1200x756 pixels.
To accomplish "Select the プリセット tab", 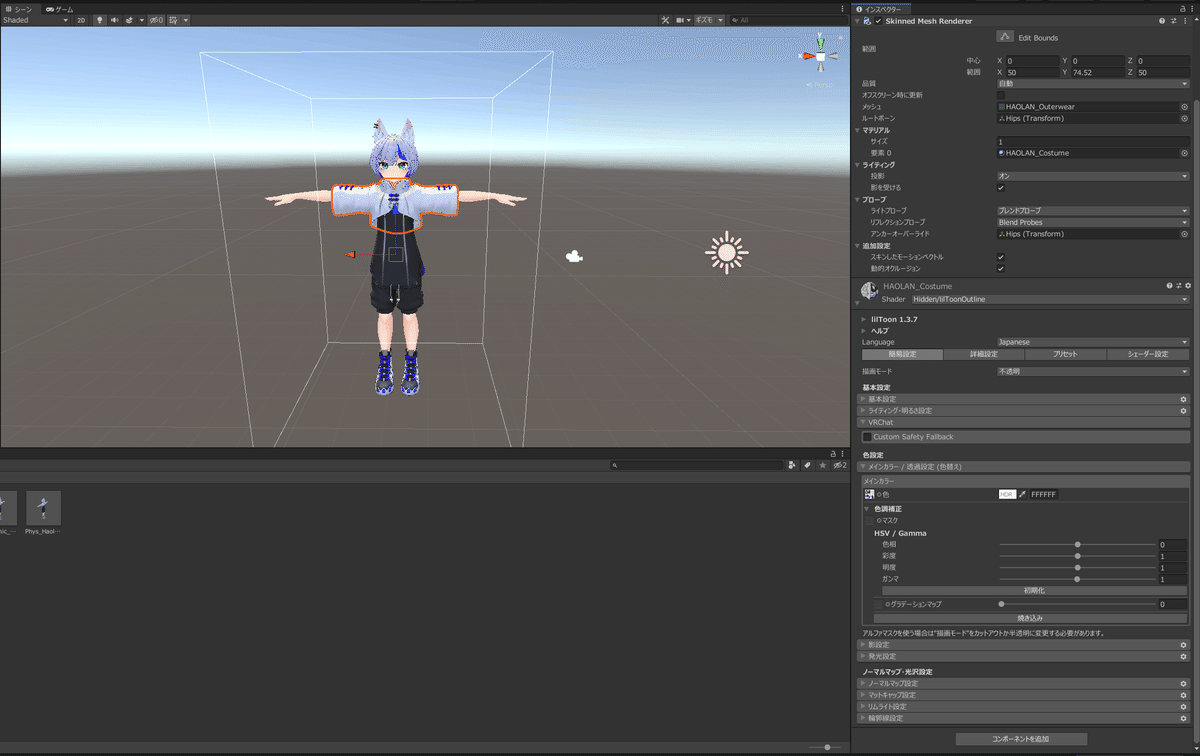I will 1066,354.
